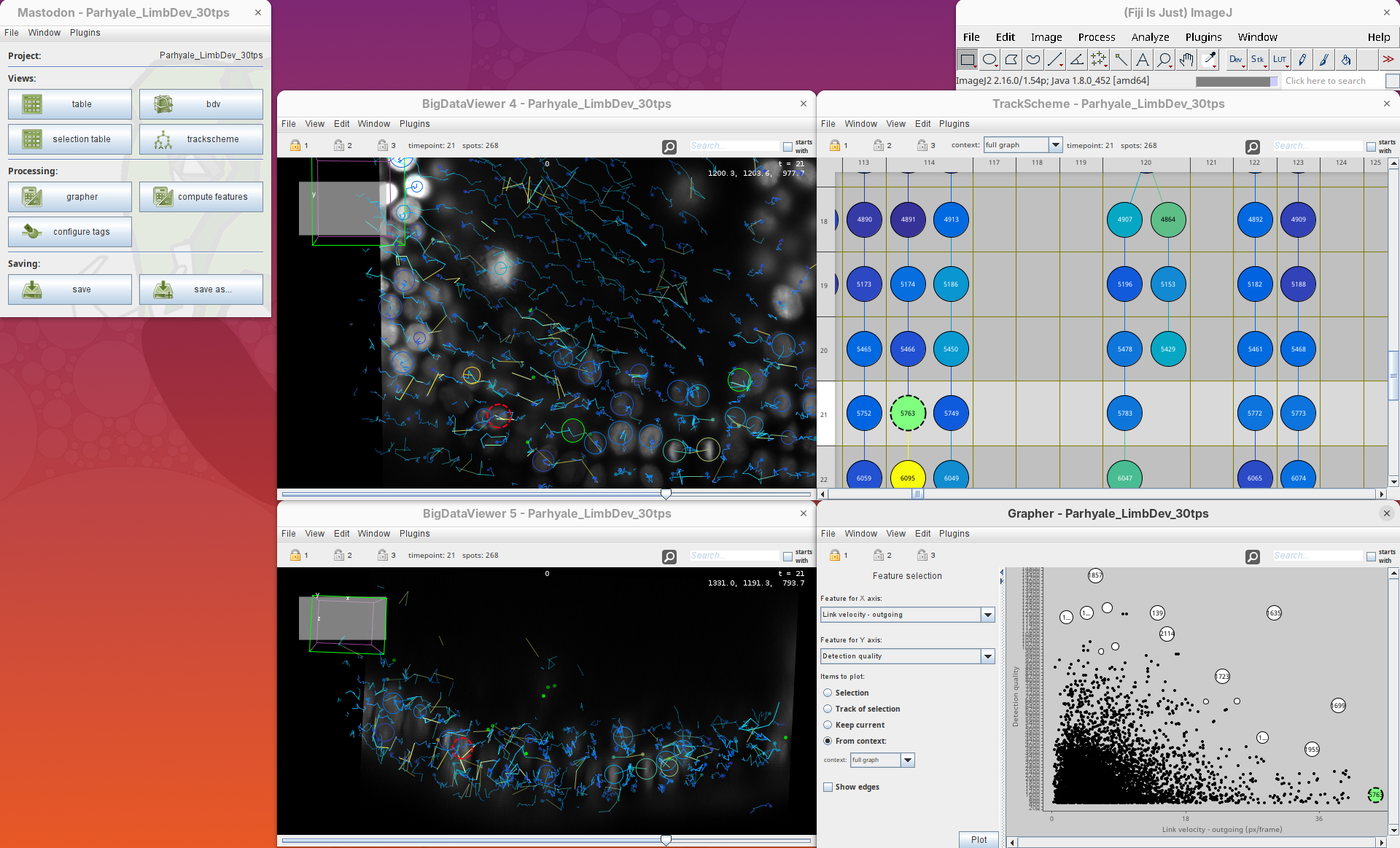Click the BigDataViewer 4 timepoint slider

(x=666, y=494)
